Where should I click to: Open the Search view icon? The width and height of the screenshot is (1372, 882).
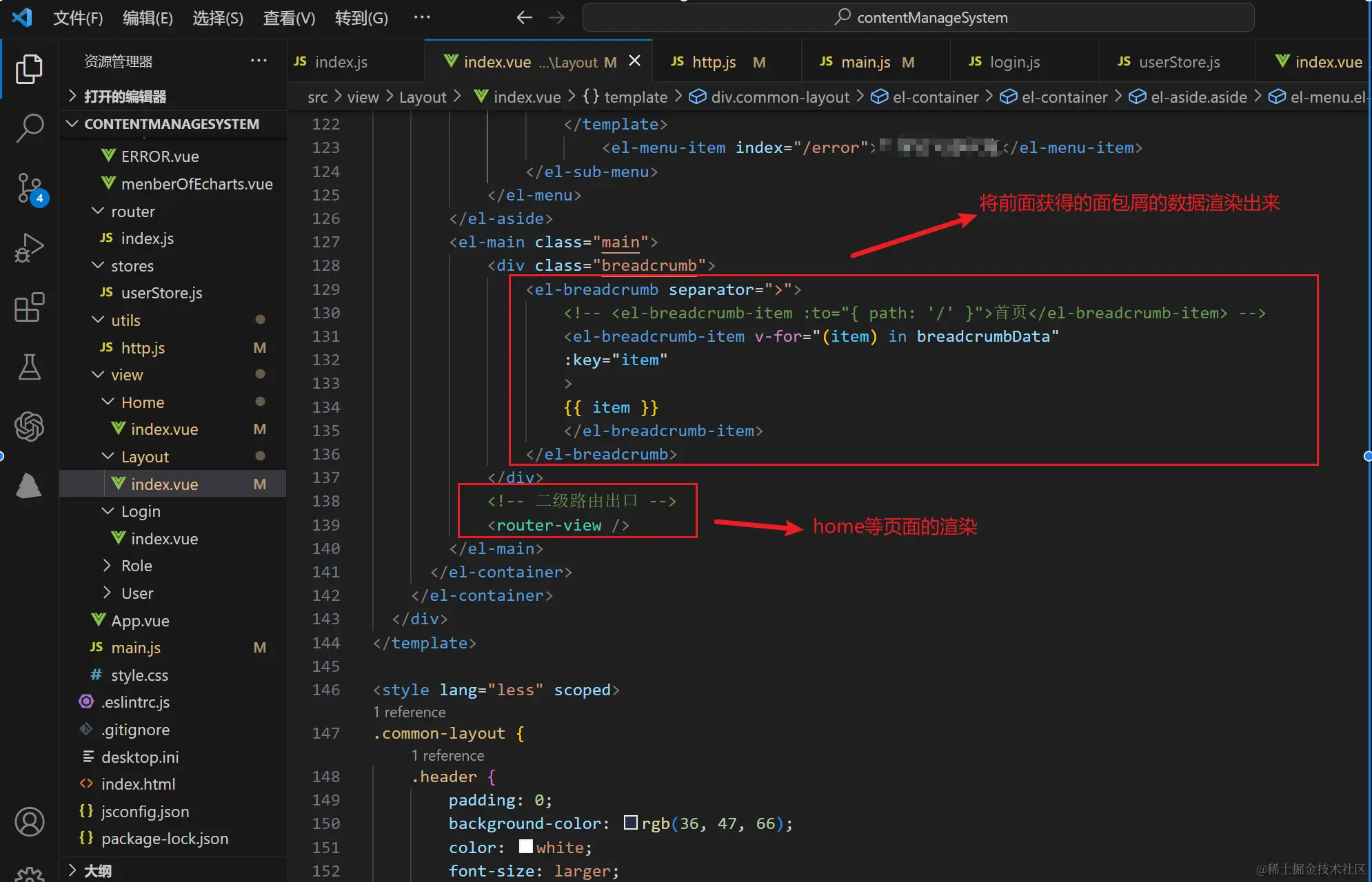coord(29,128)
